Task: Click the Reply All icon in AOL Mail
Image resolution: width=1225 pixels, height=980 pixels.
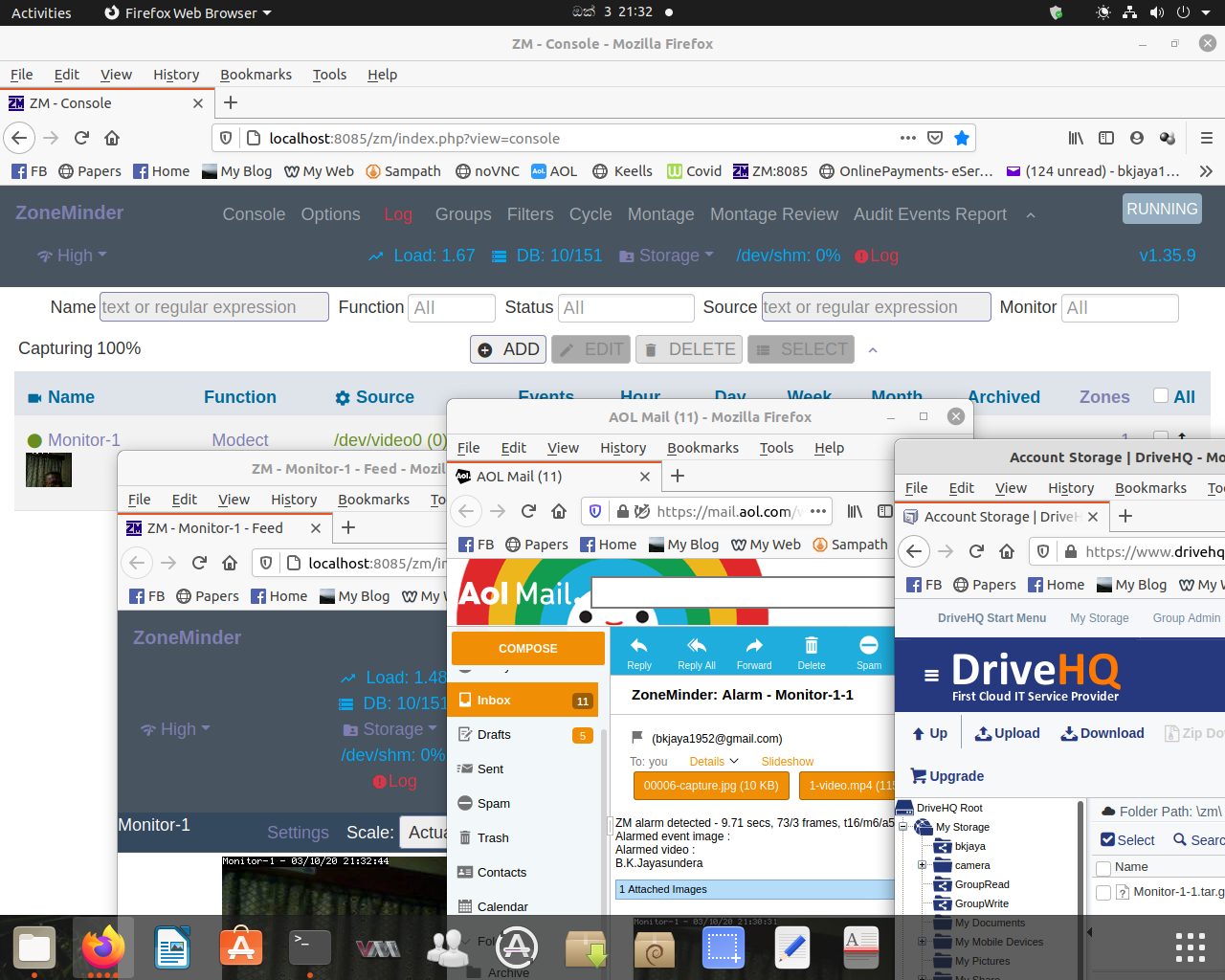Action: coord(697,654)
